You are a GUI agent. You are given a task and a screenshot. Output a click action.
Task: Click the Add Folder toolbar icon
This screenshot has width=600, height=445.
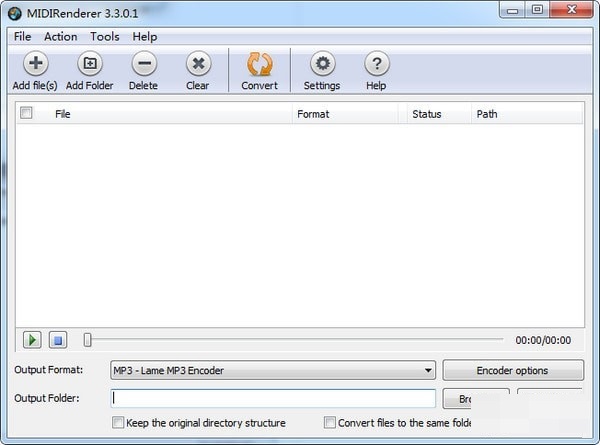click(x=89, y=64)
